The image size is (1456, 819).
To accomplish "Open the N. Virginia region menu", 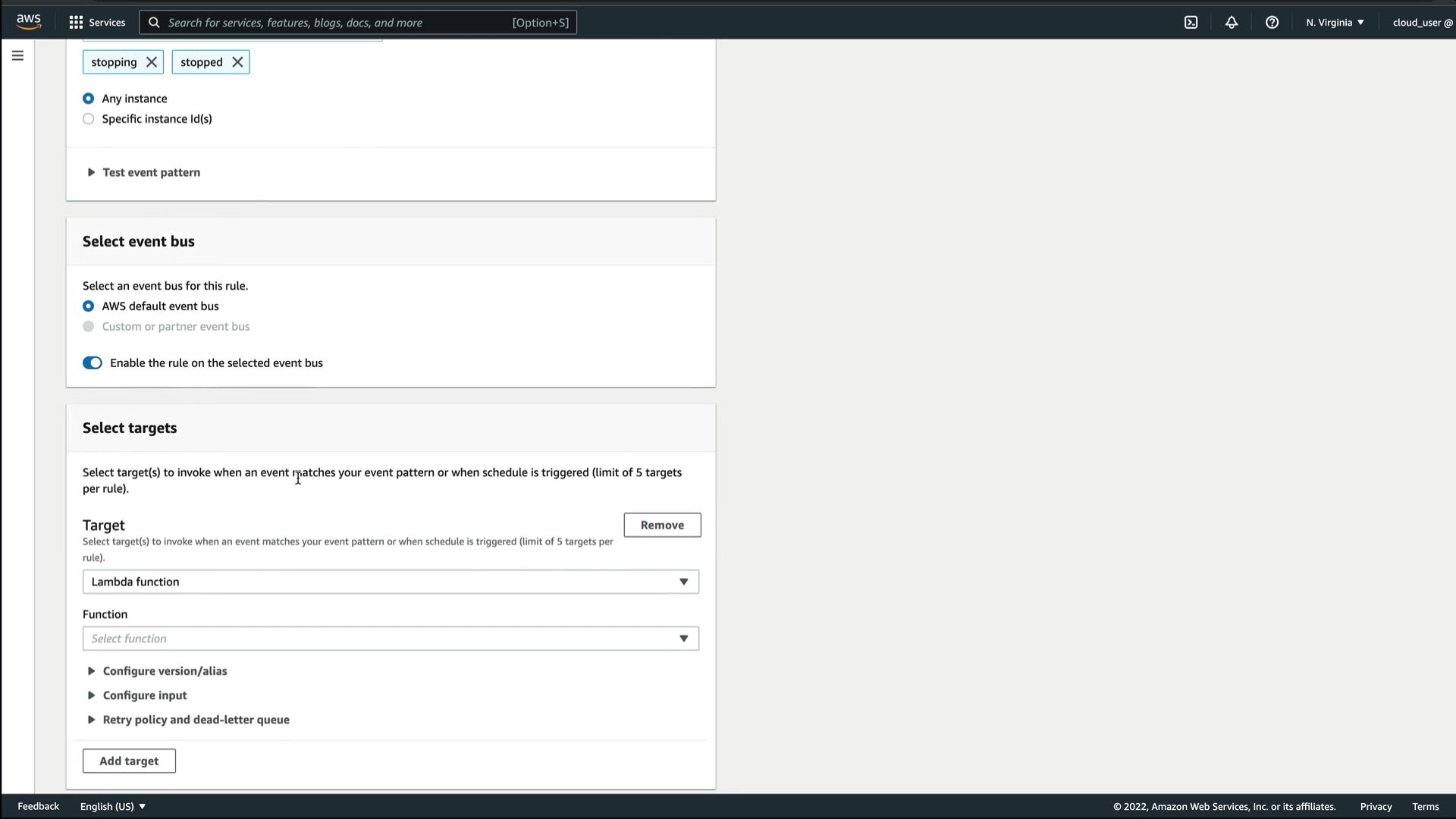I will [1335, 22].
